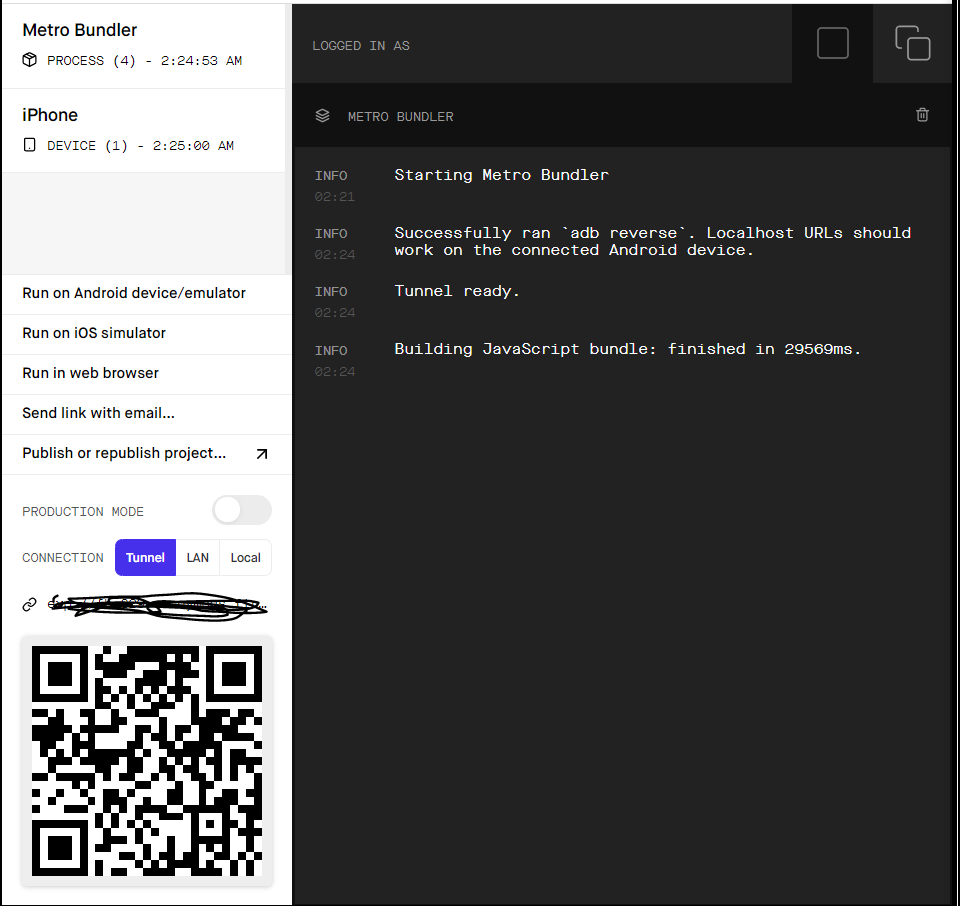Run on Android device/emulator
The width and height of the screenshot is (960, 906).
click(x=147, y=293)
